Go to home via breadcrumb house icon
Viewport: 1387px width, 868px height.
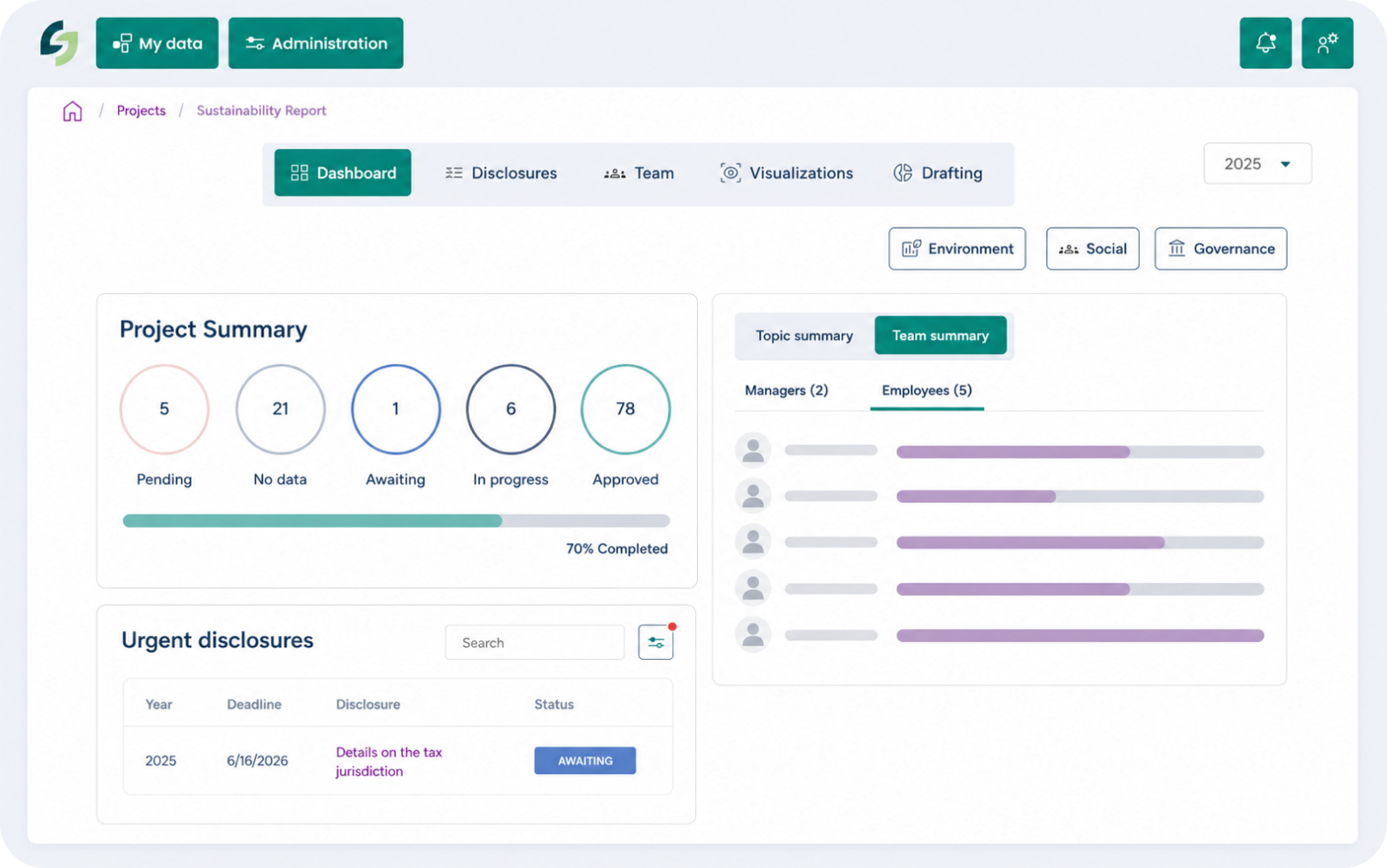pos(73,111)
